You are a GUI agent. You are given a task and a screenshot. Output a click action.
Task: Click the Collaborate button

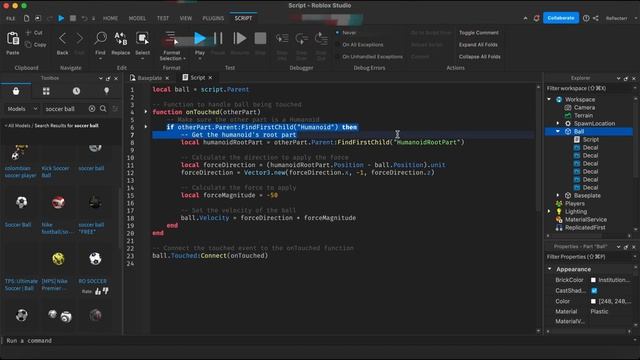pos(561,18)
